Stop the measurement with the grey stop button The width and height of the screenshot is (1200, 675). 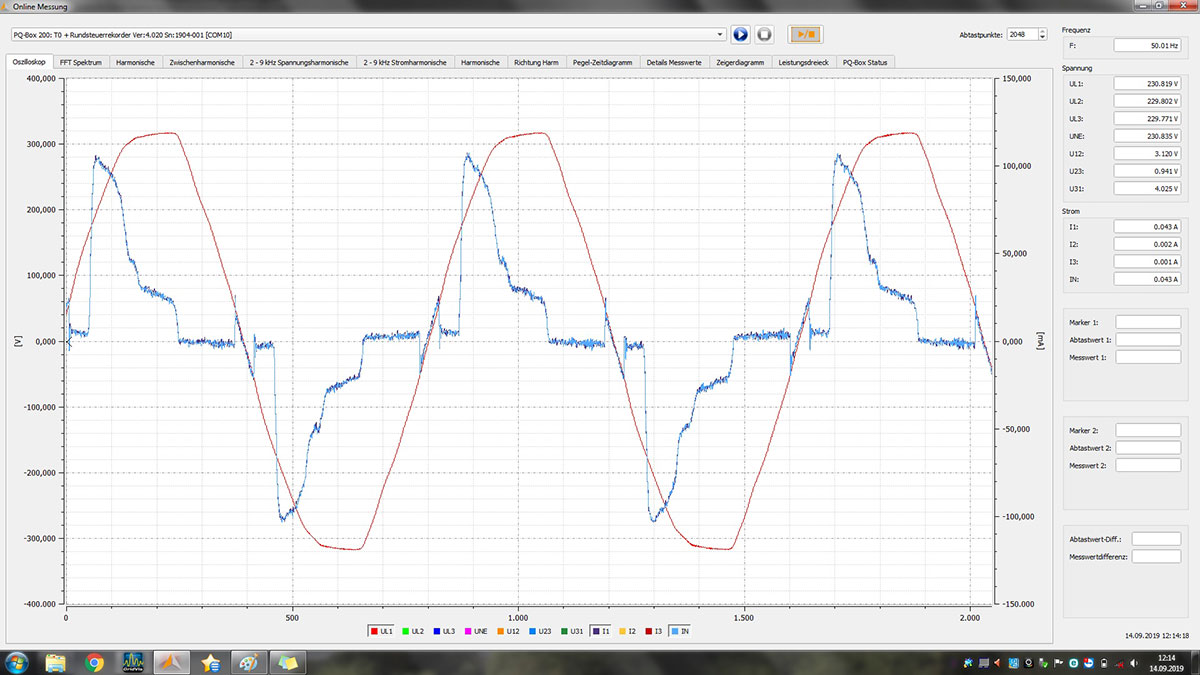click(x=764, y=34)
